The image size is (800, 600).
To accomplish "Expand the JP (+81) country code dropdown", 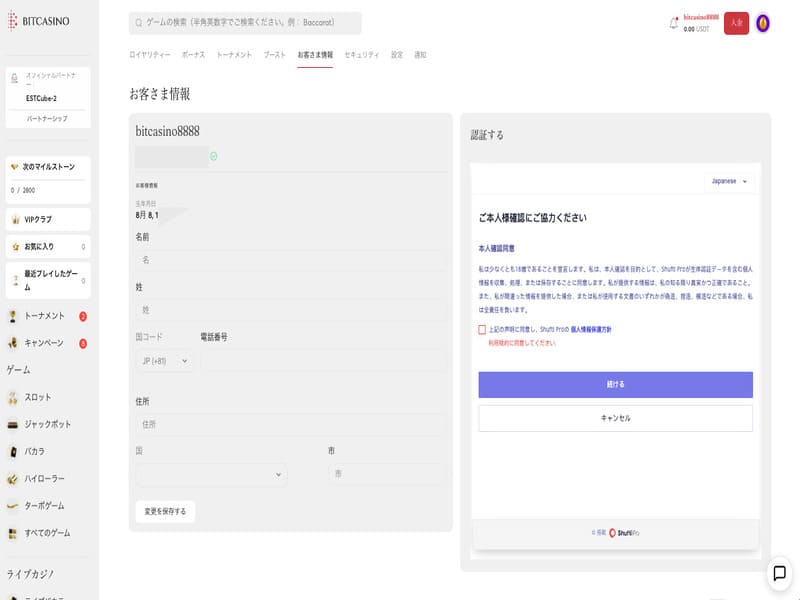I will click(164, 361).
